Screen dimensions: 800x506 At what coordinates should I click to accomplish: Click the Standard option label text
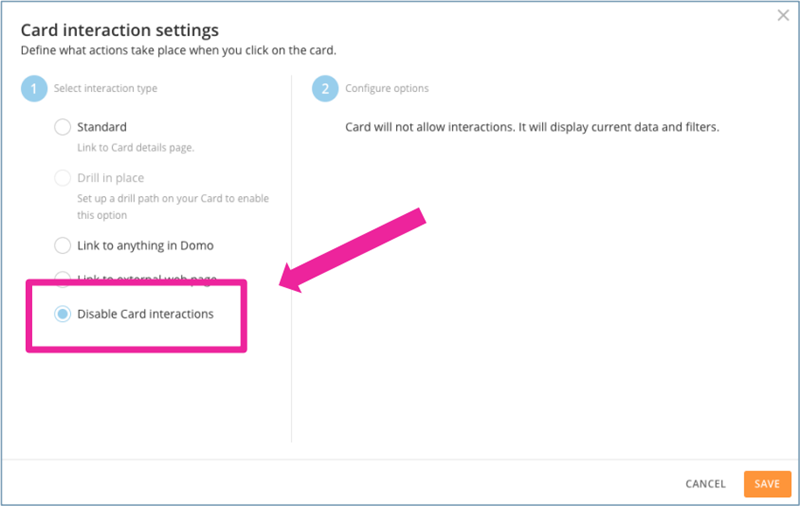pos(102,127)
